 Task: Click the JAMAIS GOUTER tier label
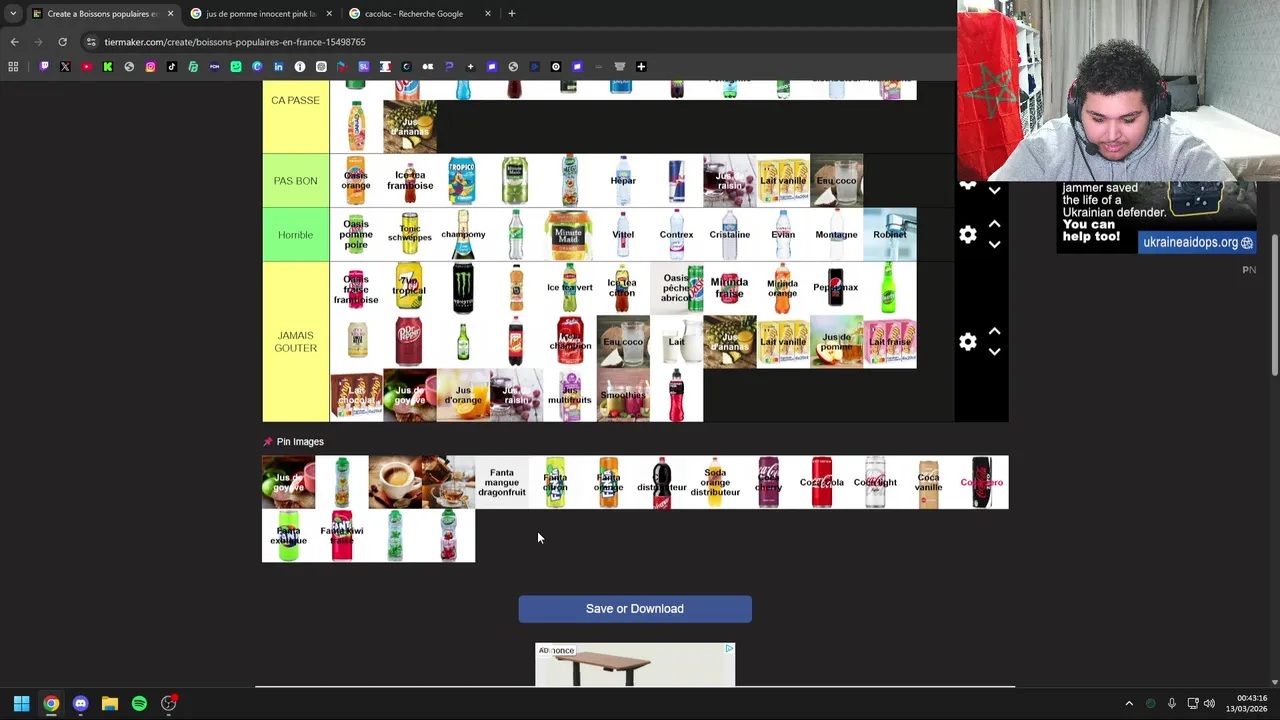click(x=295, y=342)
